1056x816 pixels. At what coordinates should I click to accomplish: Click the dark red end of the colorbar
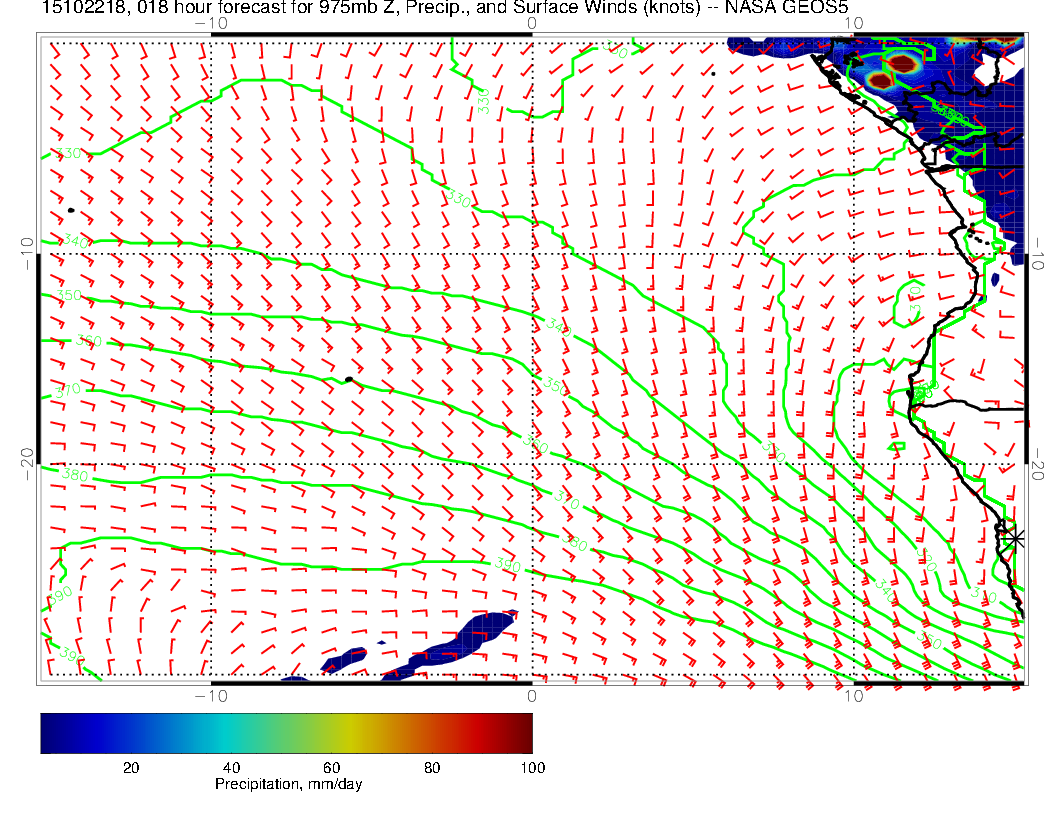click(x=522, y=732)
